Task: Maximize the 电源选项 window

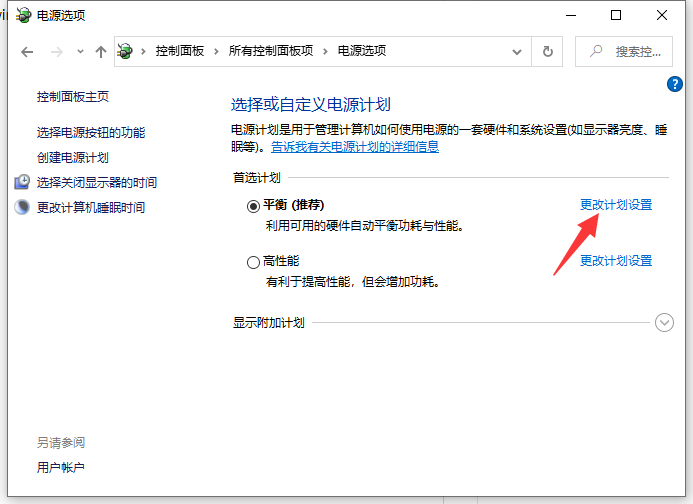Action: click(x=616, y=15)
